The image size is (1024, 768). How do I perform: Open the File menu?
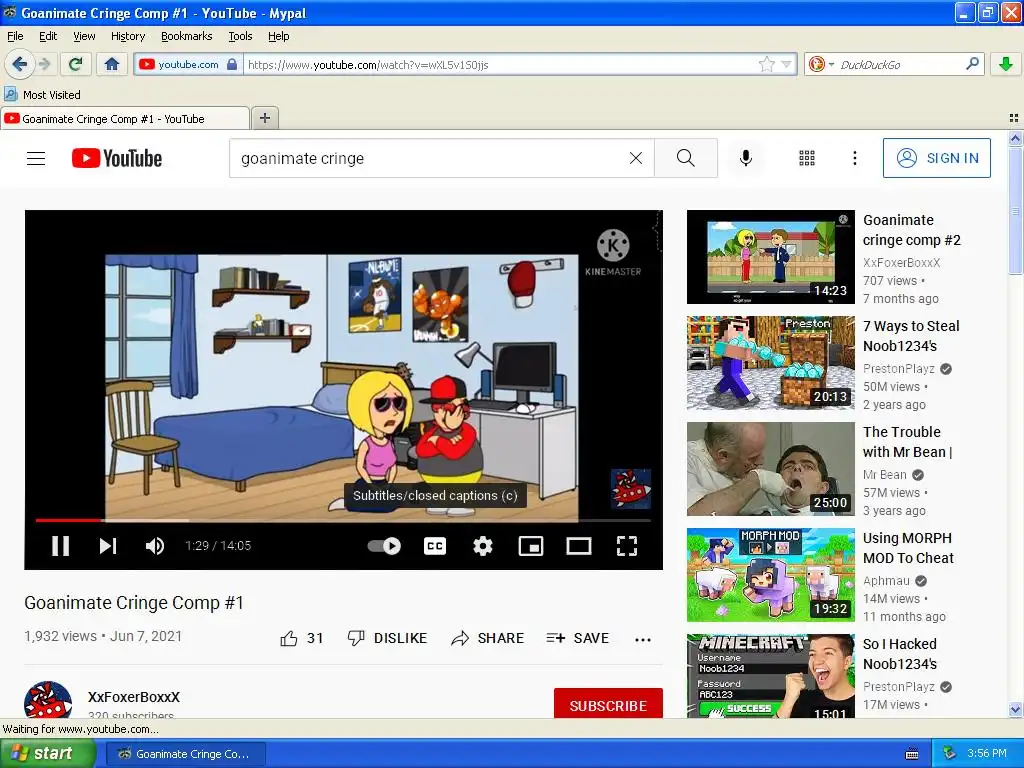15,36
